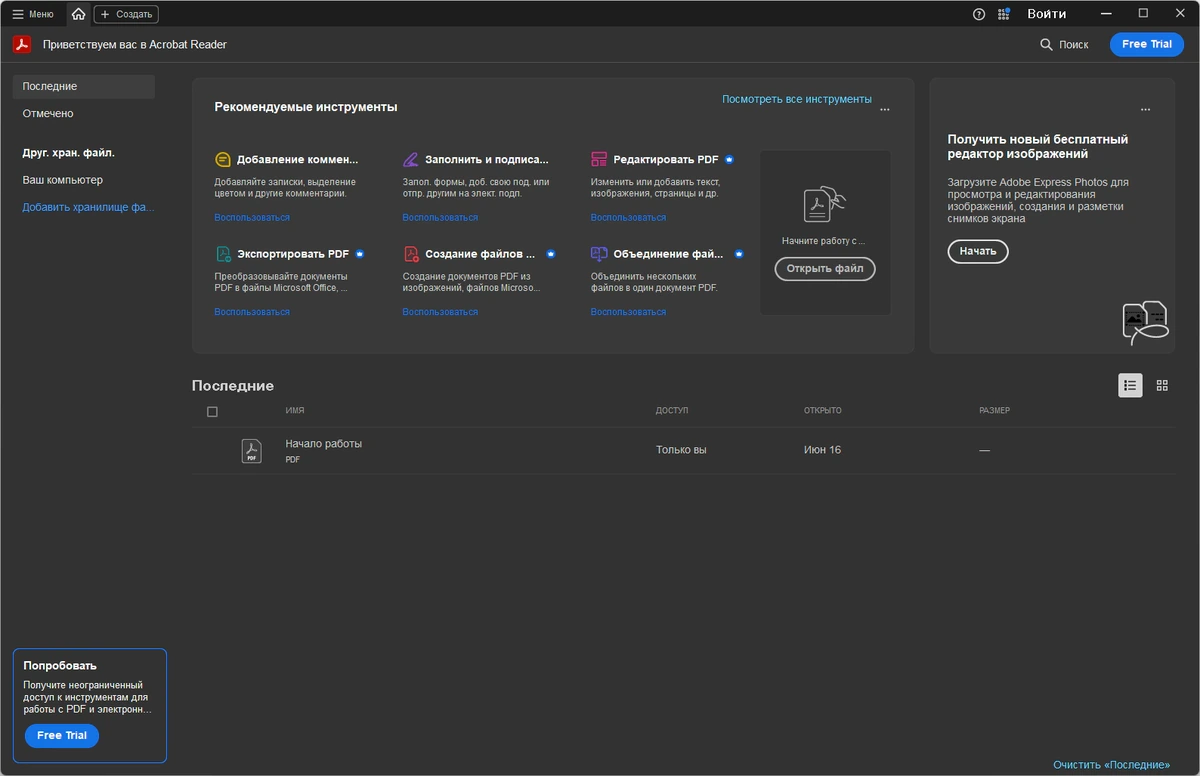Click the Adobe Acrobat logo icon
The image size is (1200, 776).
click(22, 44)
